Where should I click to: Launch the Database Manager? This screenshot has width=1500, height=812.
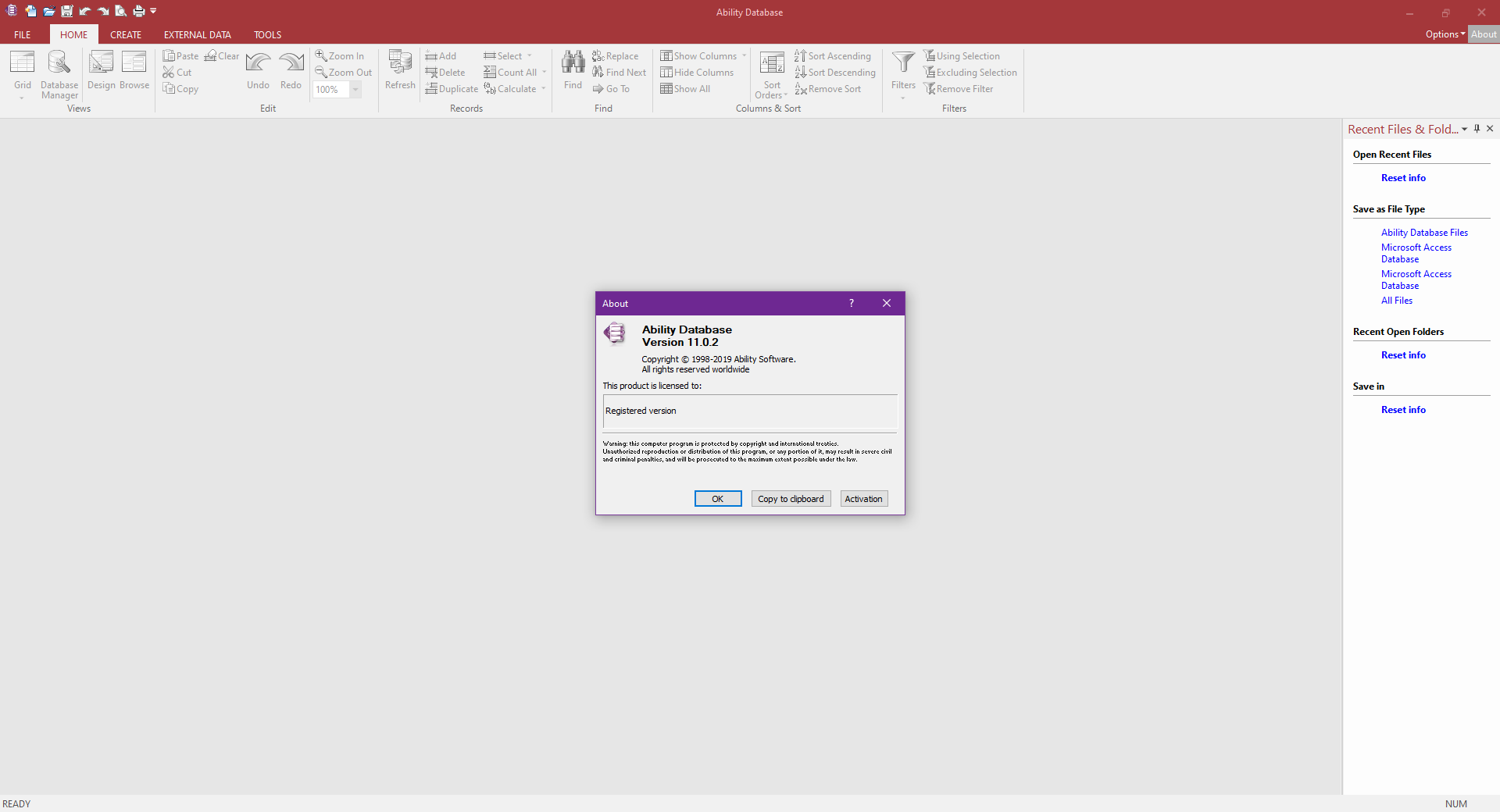tap(59, 75)
